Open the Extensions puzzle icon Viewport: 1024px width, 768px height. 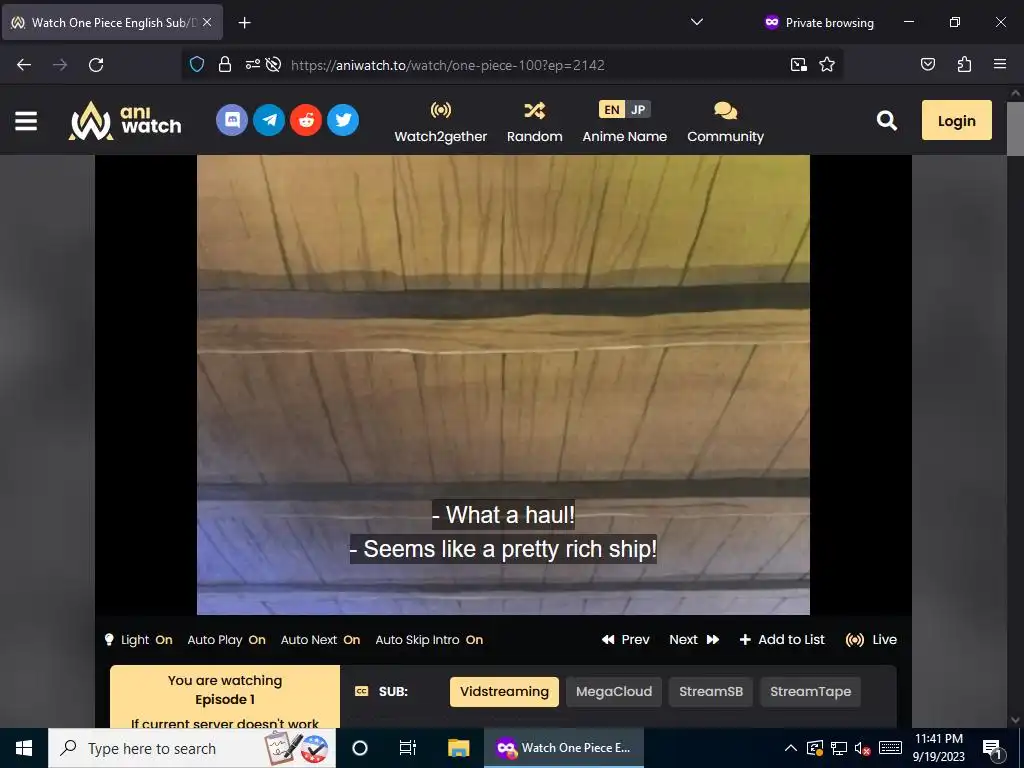pos(964,65)
